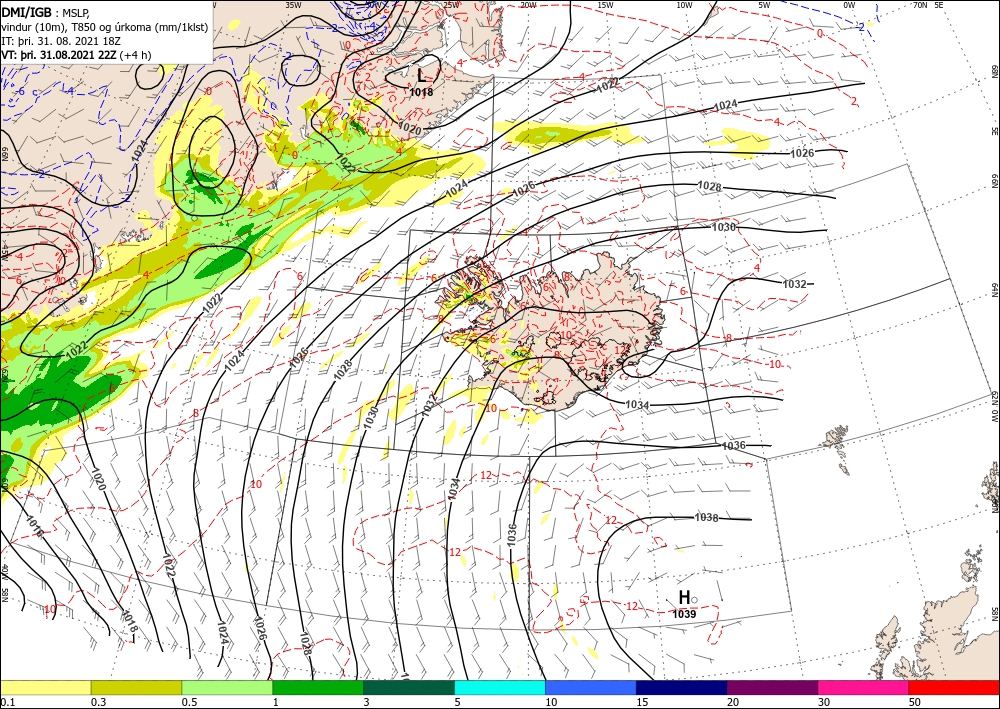Select the dark teal 3–5 legend swatch
Image resolution: width=1000 pixels, height=709 pixels.
coord(409,687)
